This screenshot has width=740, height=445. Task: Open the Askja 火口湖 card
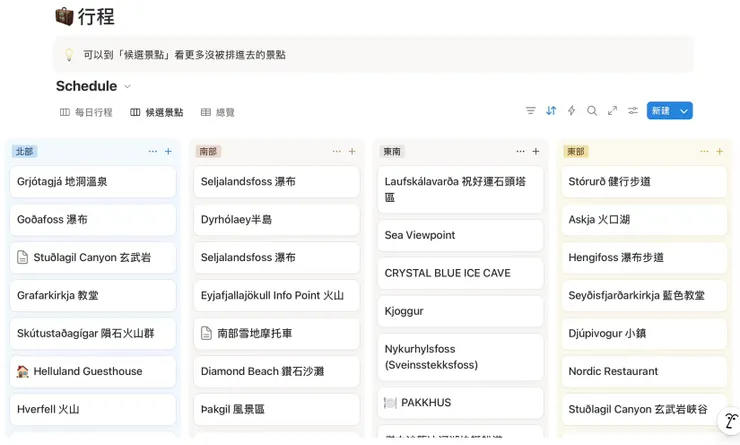tap(644, 219)
